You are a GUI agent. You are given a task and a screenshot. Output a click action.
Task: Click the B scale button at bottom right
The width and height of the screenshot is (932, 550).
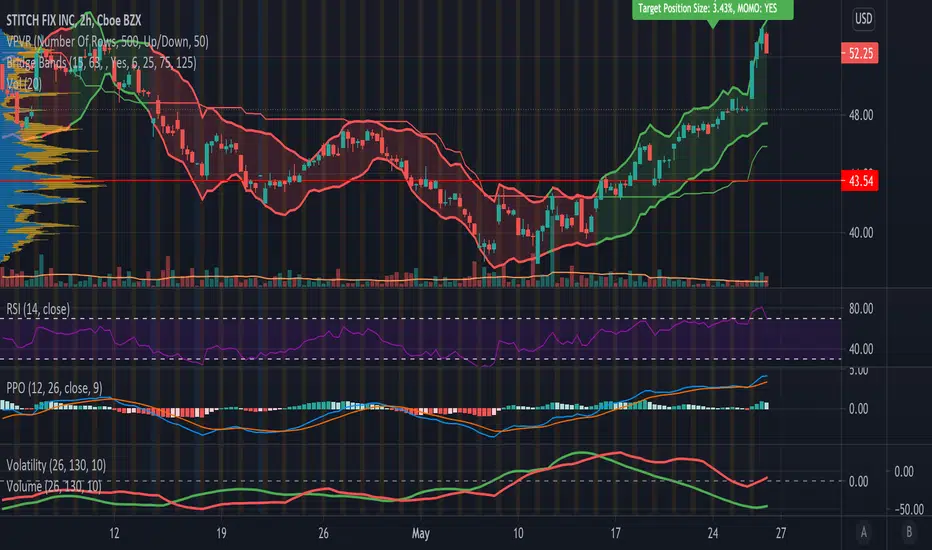[x=905, y=530]
